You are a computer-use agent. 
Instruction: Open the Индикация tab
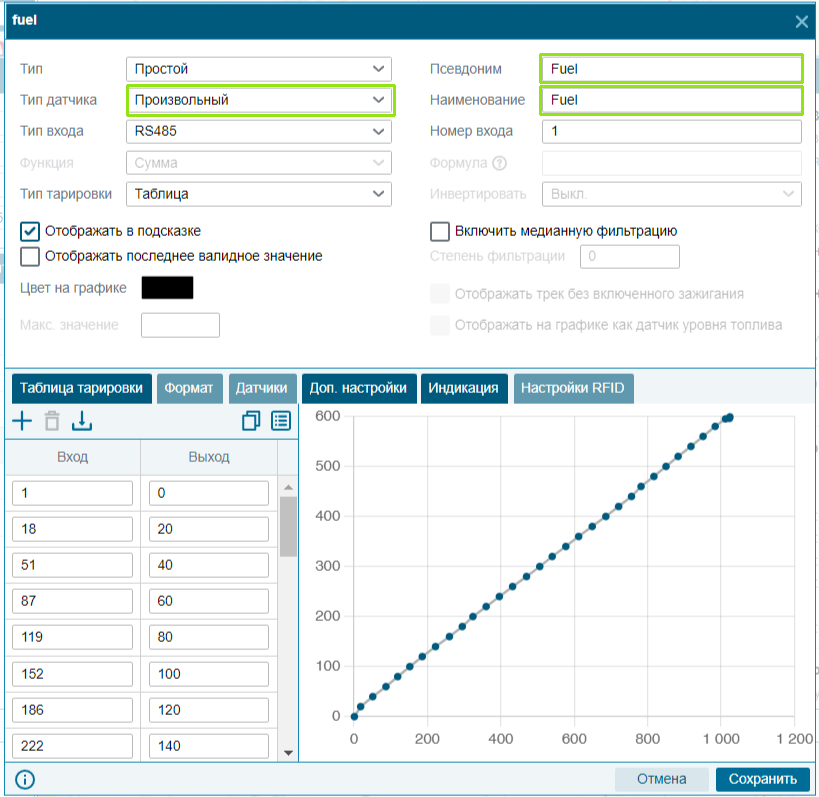click(x=464, y=388)
